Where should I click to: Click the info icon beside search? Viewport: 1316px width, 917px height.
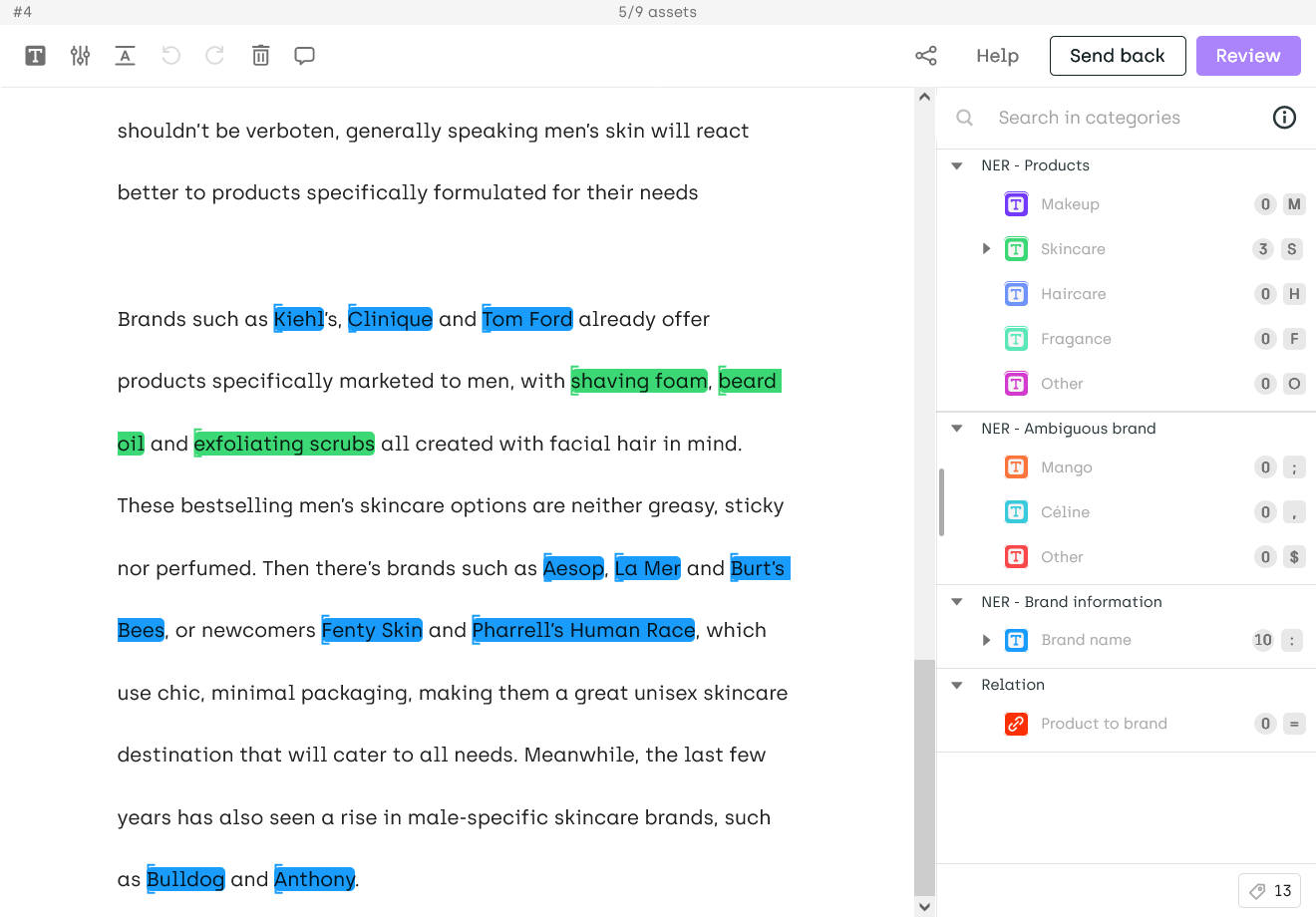[x=1284, y=118]
